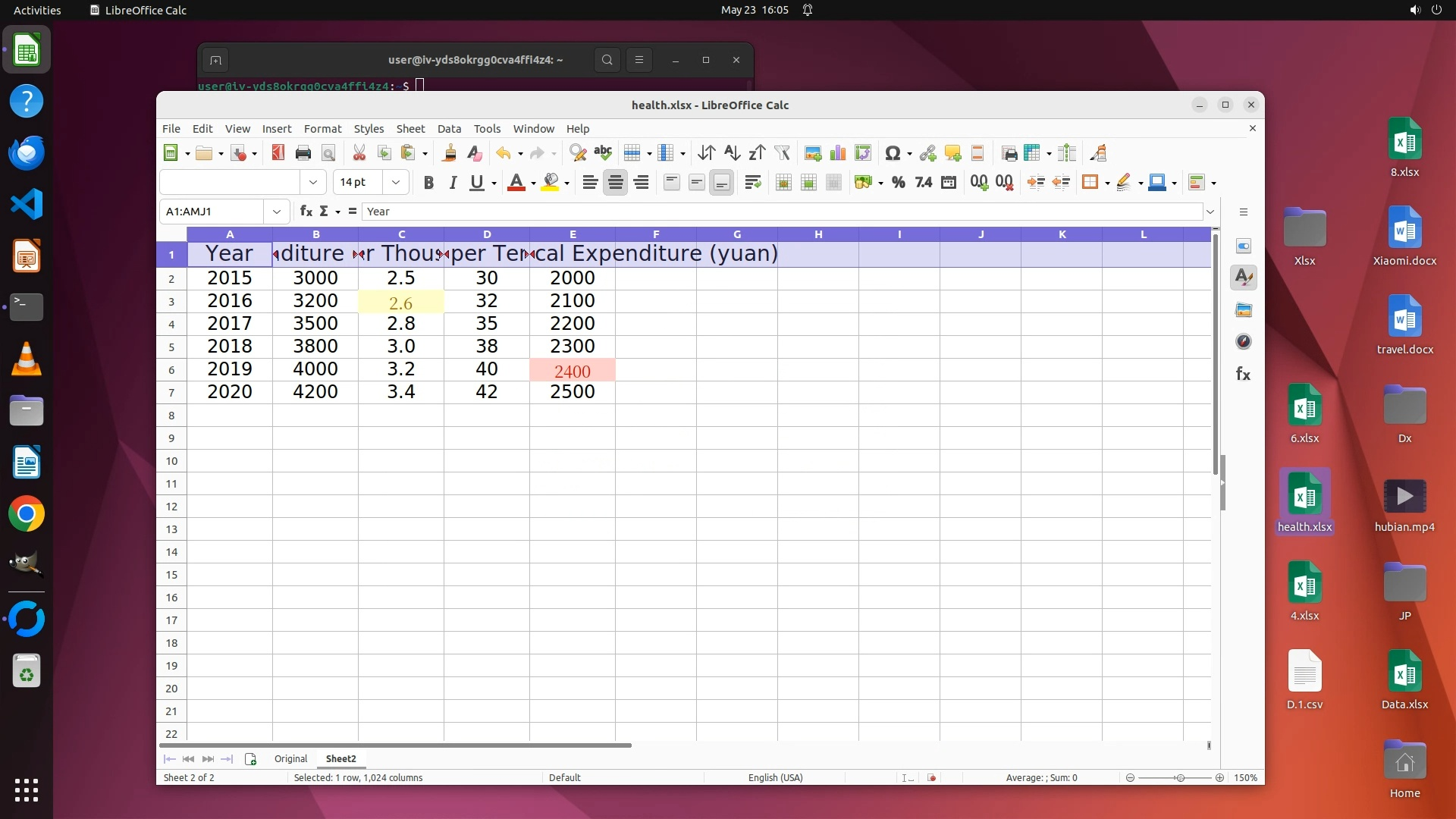Viewport: 1456px width, 819px height.
Task: Toggle Bold formatting
Action: coord(428,183)
